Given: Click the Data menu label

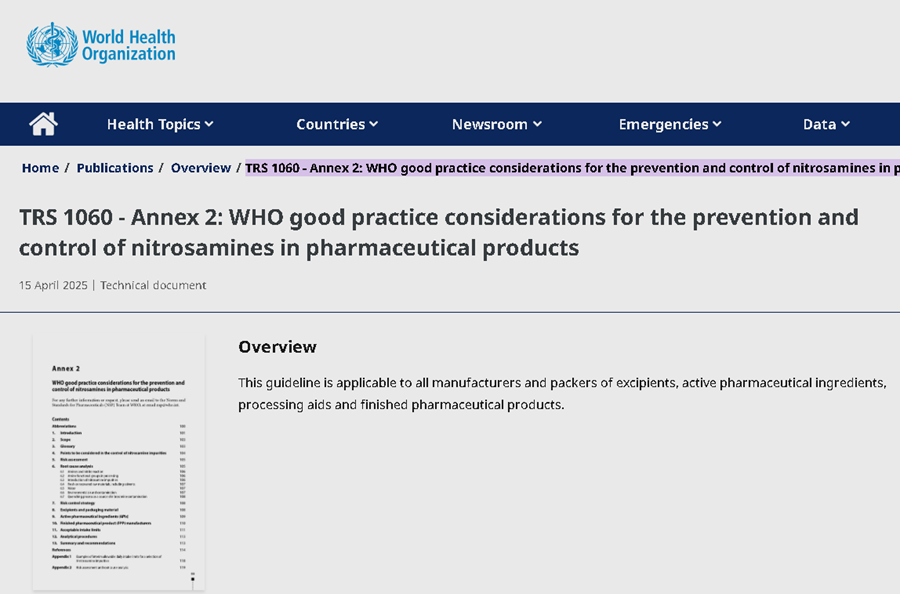Looking at the screenshot, I should (x=819, y=124).
